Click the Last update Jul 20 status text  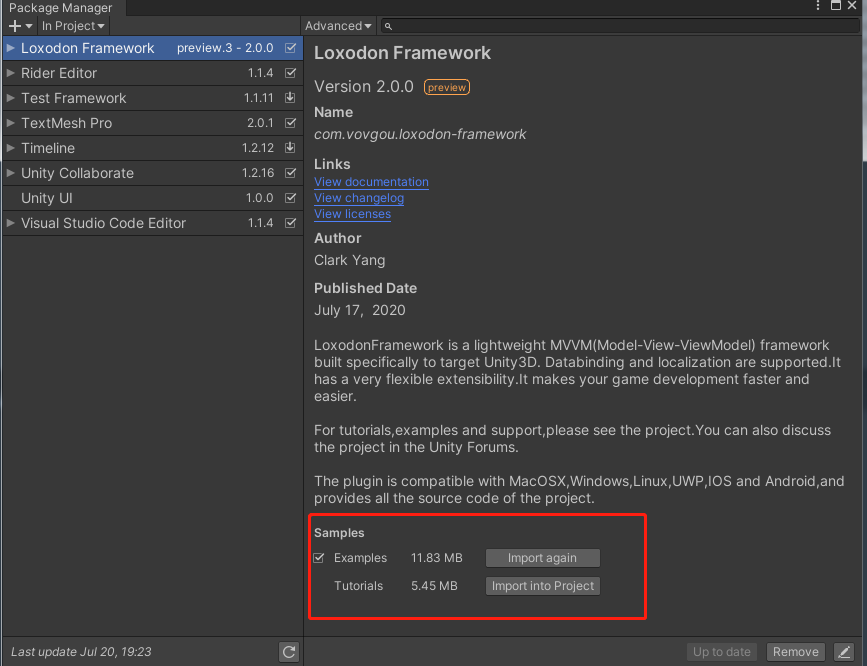click(x=81, y=652)
